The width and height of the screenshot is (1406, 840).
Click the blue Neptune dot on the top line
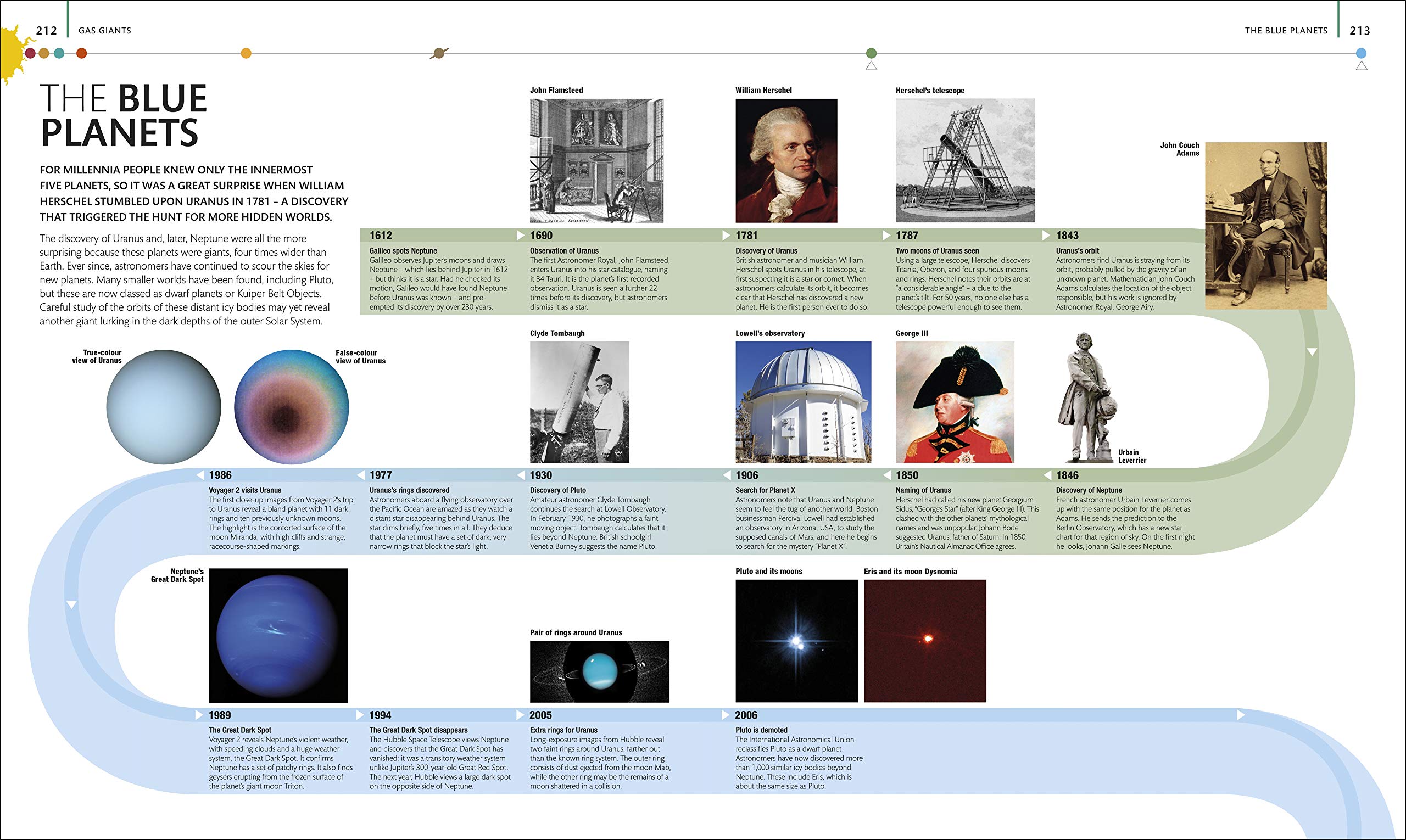[x=1362, y=53]
